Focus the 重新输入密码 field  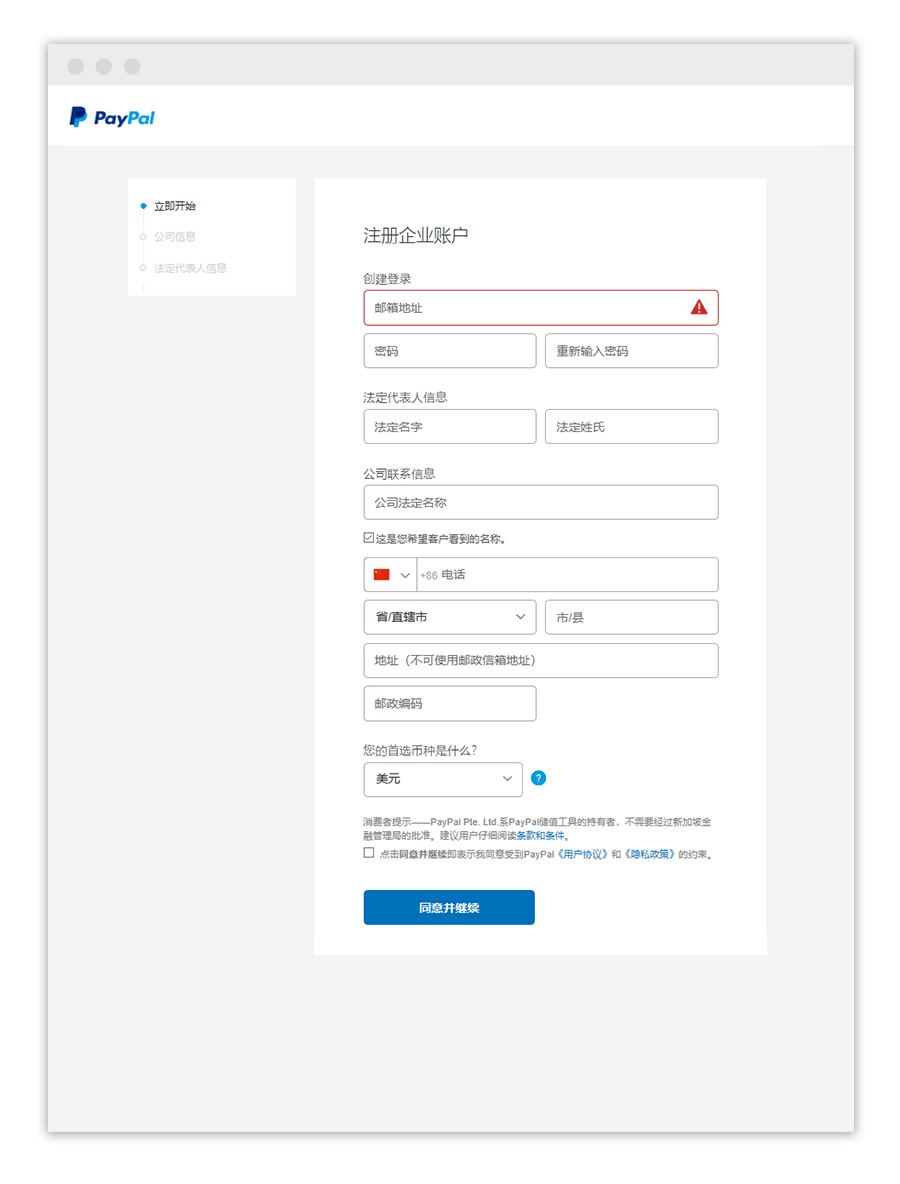632,350
